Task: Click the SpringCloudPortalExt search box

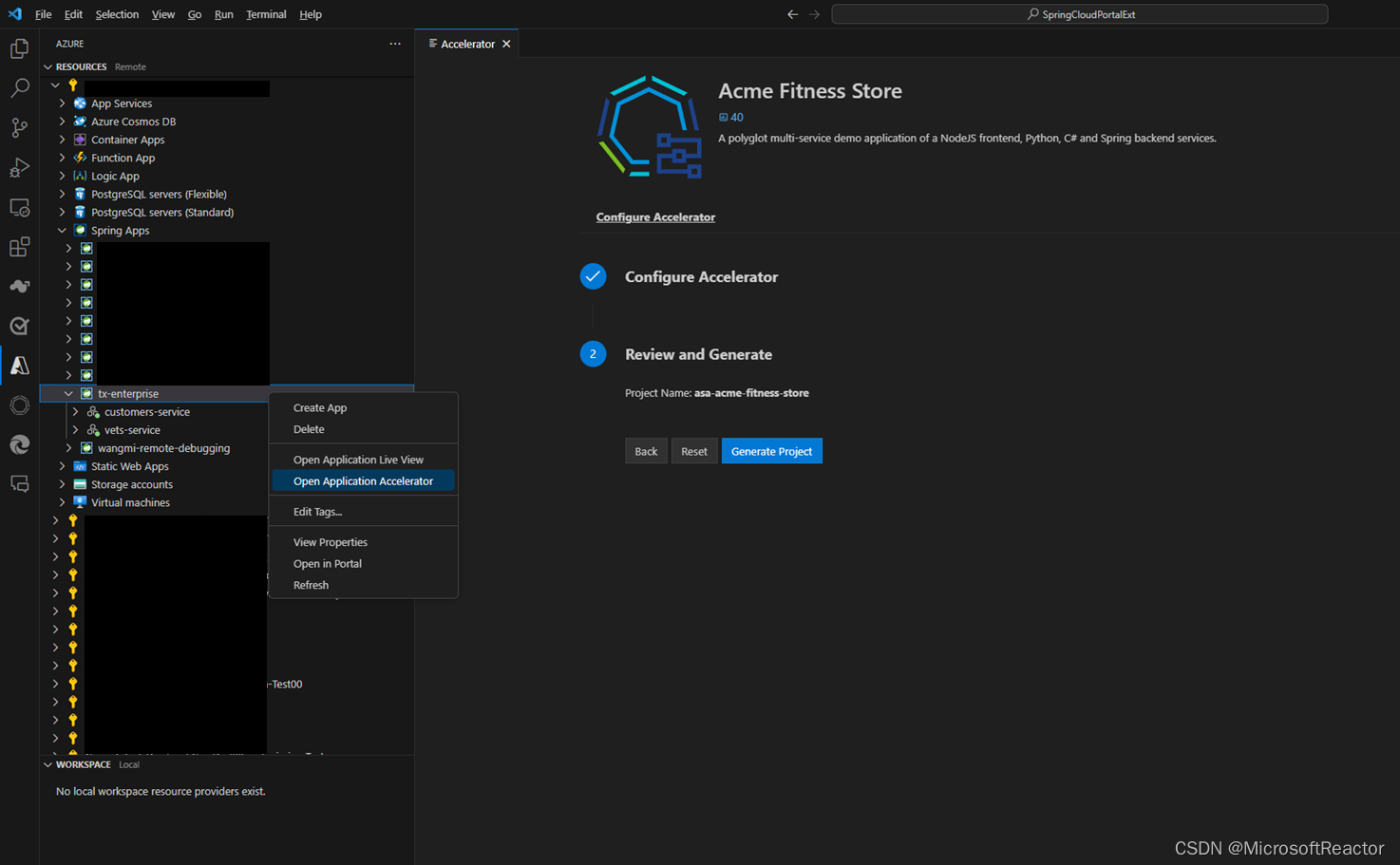Action: click(x=1080, y=14)
